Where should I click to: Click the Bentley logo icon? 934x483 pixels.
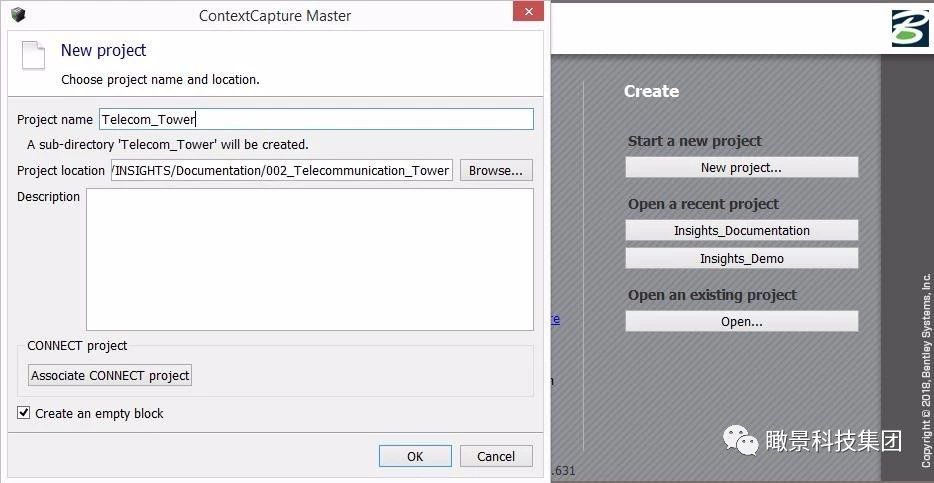point(910,28)
